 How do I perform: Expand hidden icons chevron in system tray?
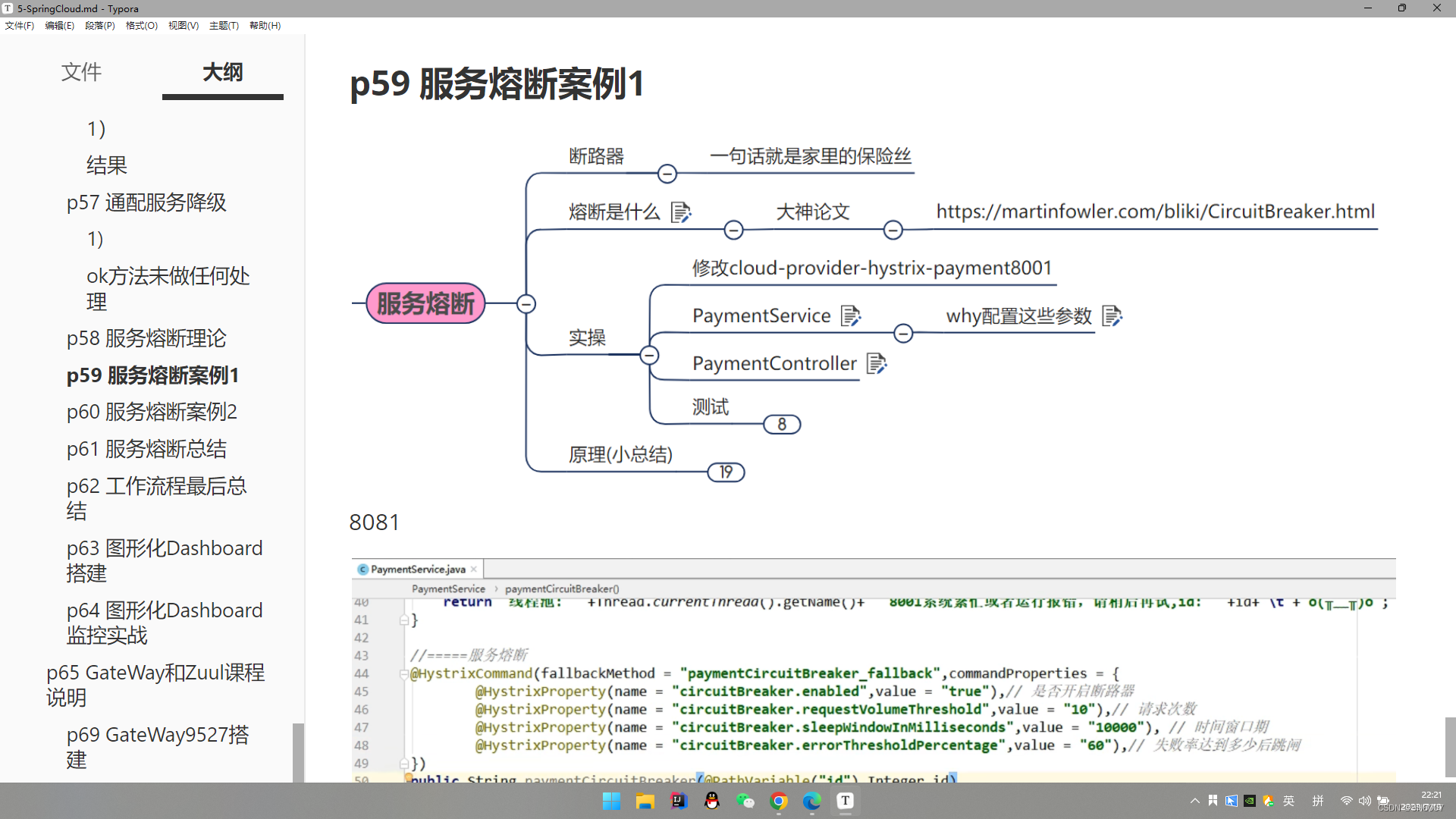click(x=1194, y=801)
